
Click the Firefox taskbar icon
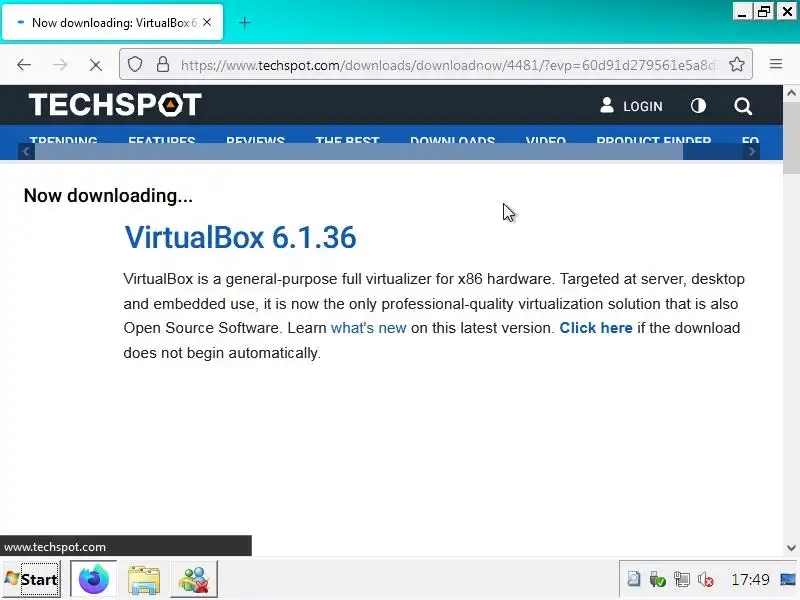click(x=93, y=579)
